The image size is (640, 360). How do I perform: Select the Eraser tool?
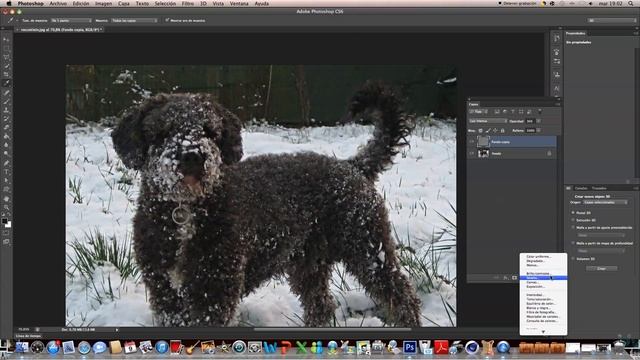pyautogui.click(x=6, y=127)
